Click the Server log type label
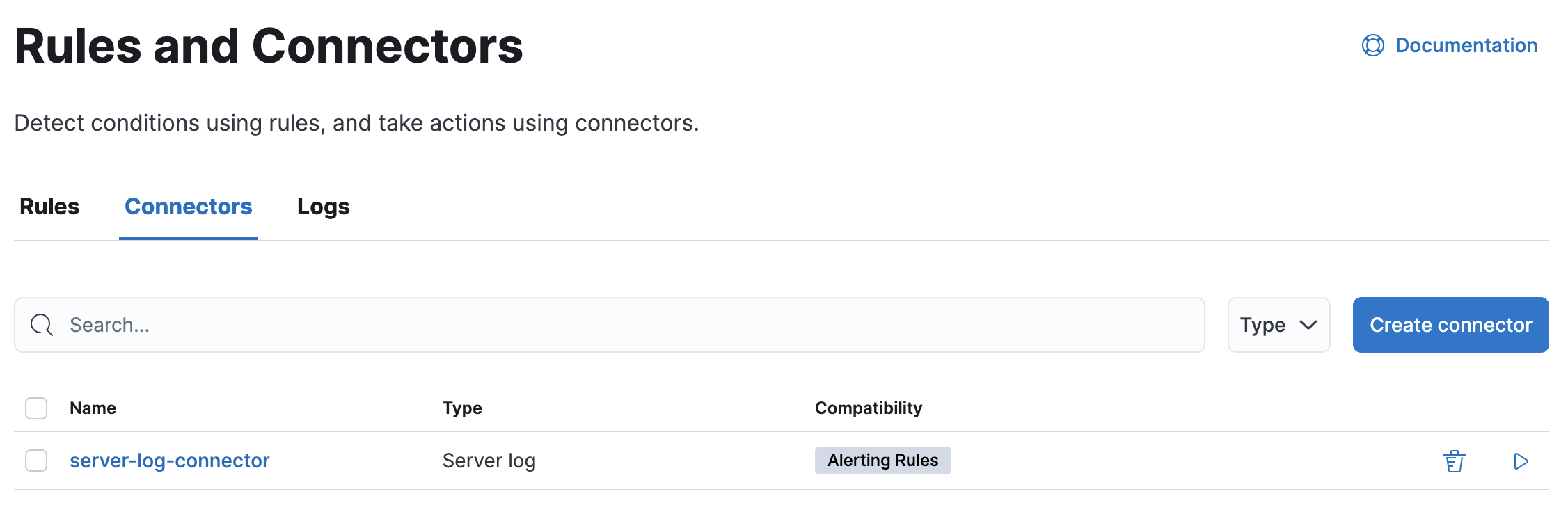1568x512 pixels. [489, 460]
